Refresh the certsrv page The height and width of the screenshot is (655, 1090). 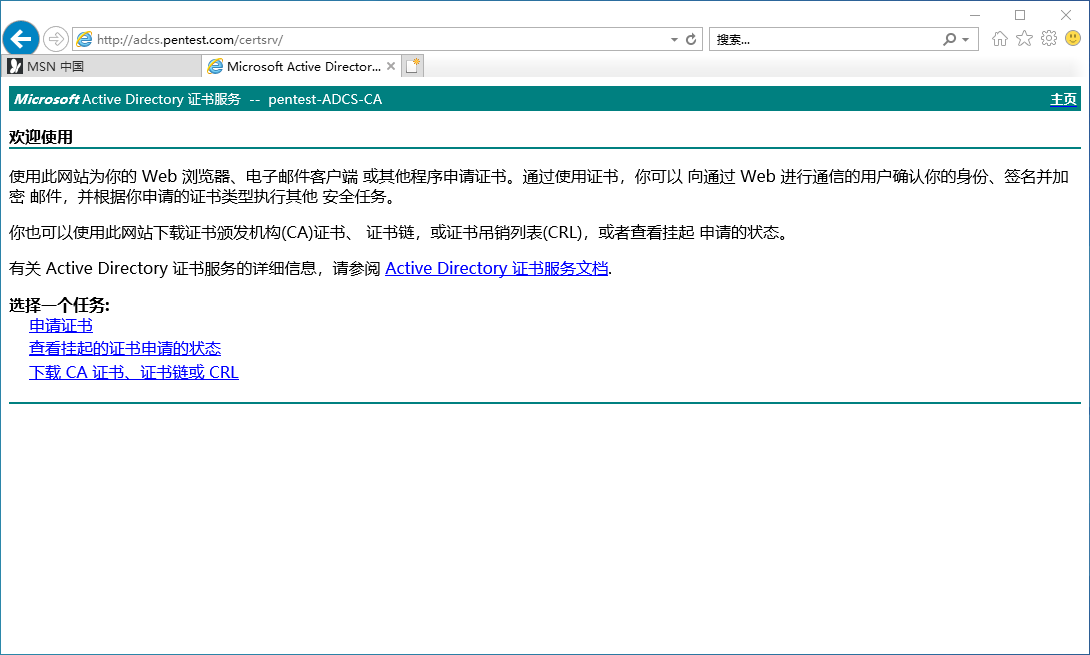pos(691,40)
